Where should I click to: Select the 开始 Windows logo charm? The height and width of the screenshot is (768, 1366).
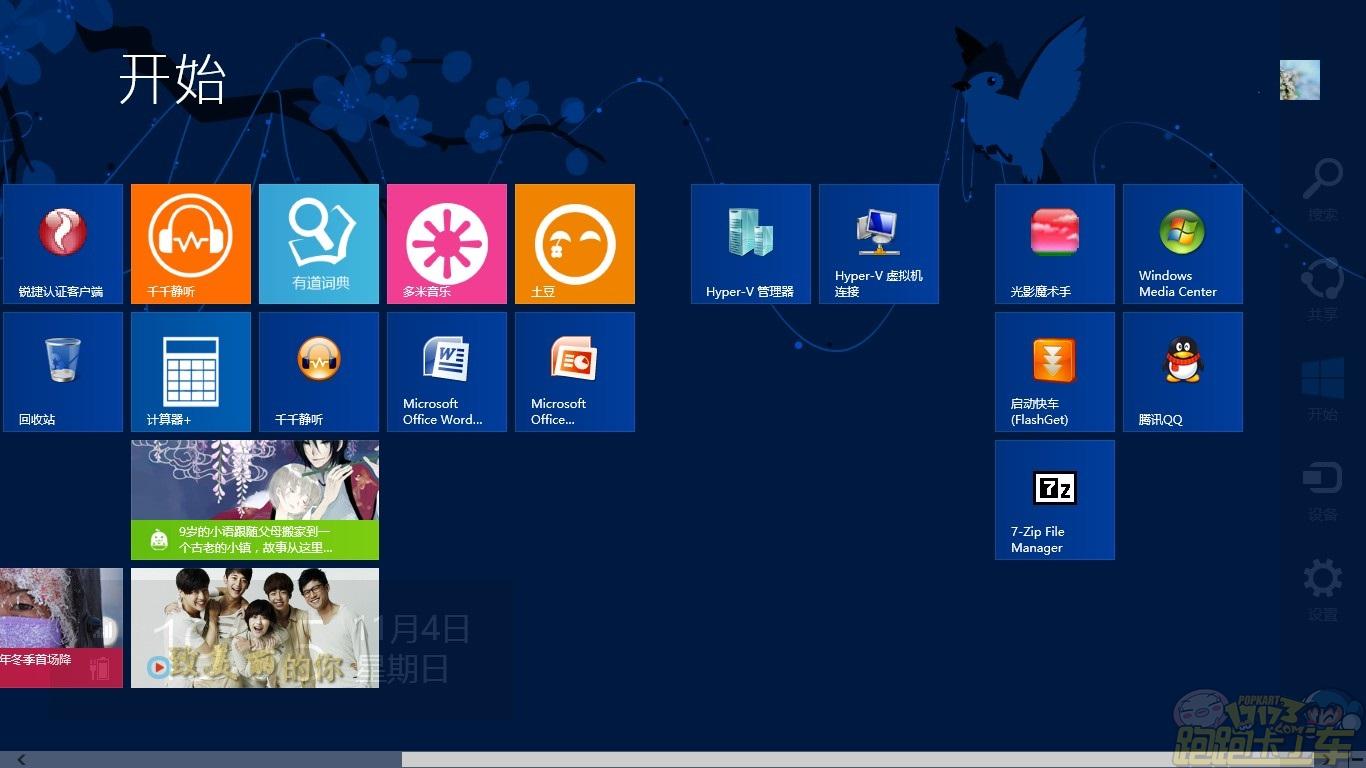1322,390
